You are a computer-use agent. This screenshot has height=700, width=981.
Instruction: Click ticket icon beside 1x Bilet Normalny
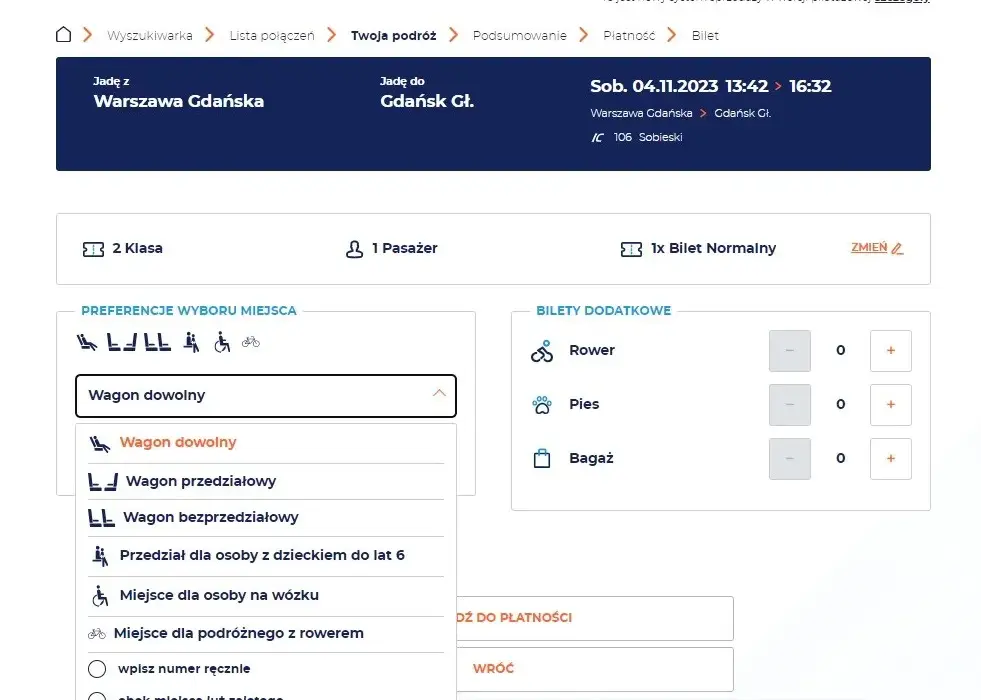(x=631, y=249)
